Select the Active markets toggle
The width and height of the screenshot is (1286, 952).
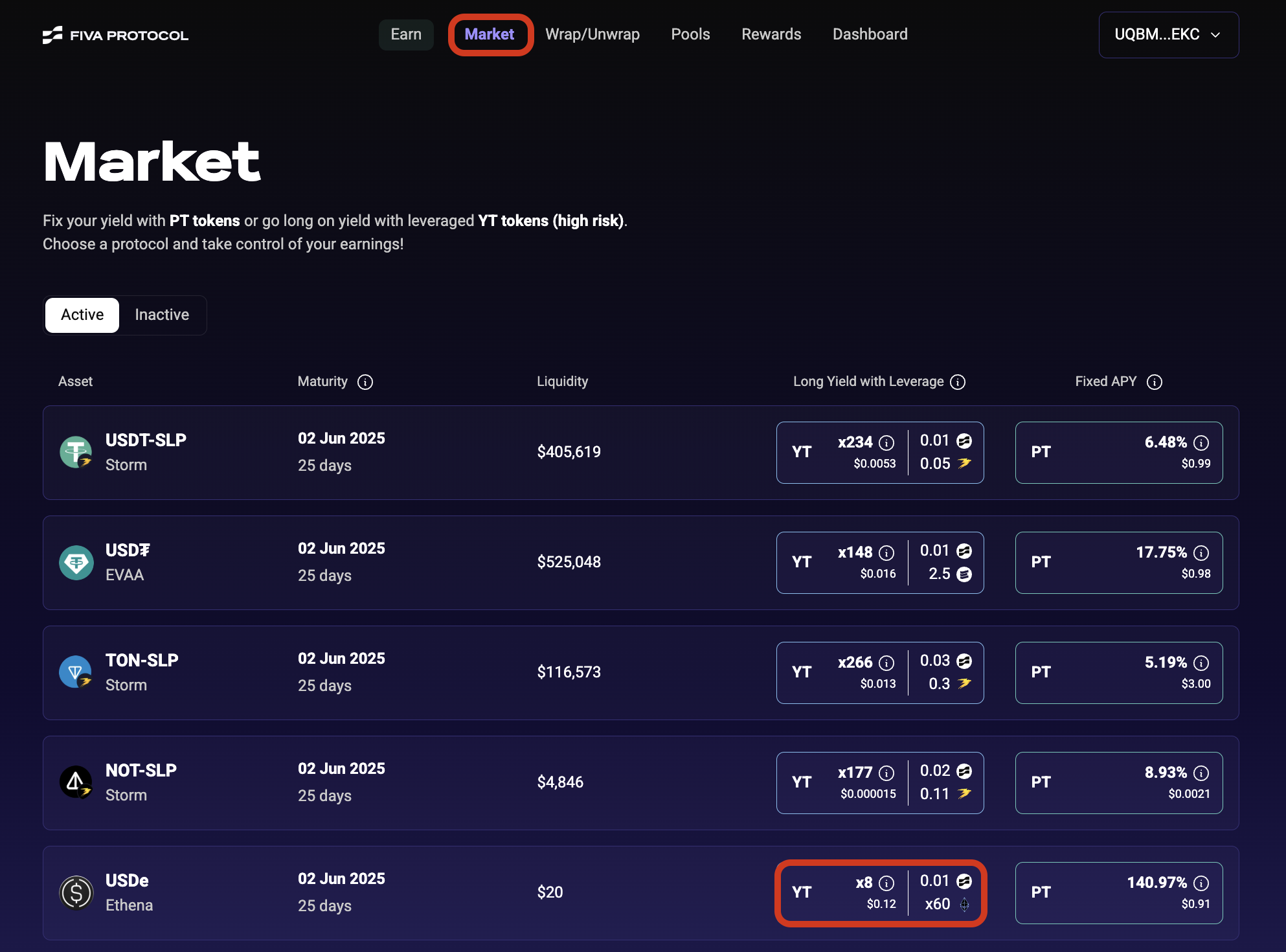click(82, 315)
